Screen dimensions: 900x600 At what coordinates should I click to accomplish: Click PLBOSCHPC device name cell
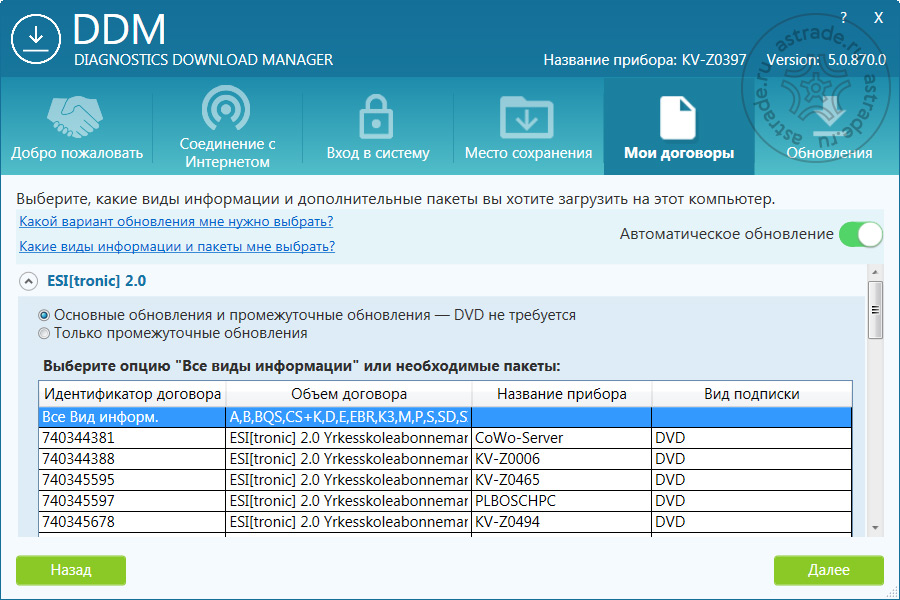click(x=561, y=501)
